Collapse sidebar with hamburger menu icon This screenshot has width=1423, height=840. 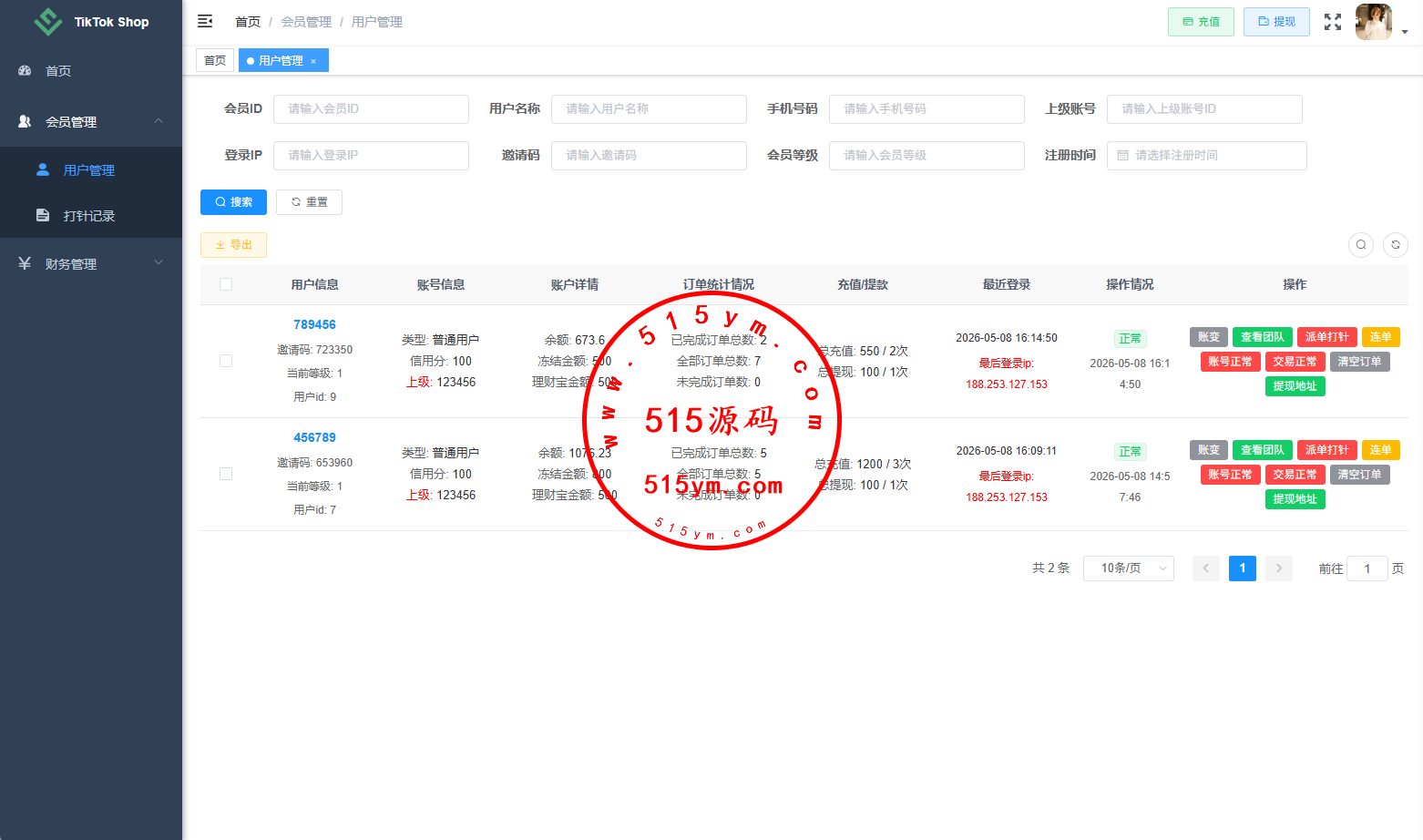click(205, 21)
